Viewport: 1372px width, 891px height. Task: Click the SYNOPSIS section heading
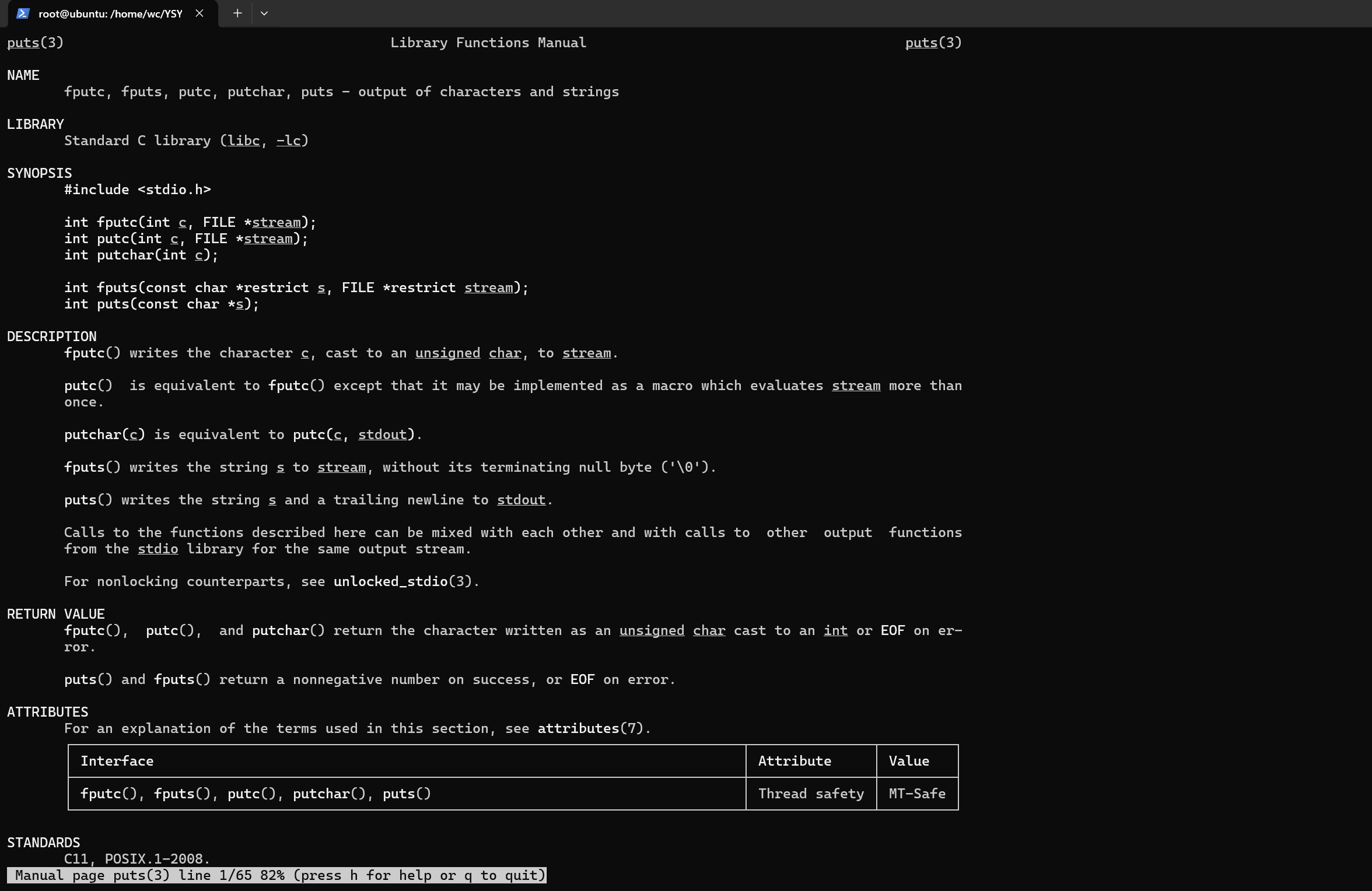coord(40,173)
